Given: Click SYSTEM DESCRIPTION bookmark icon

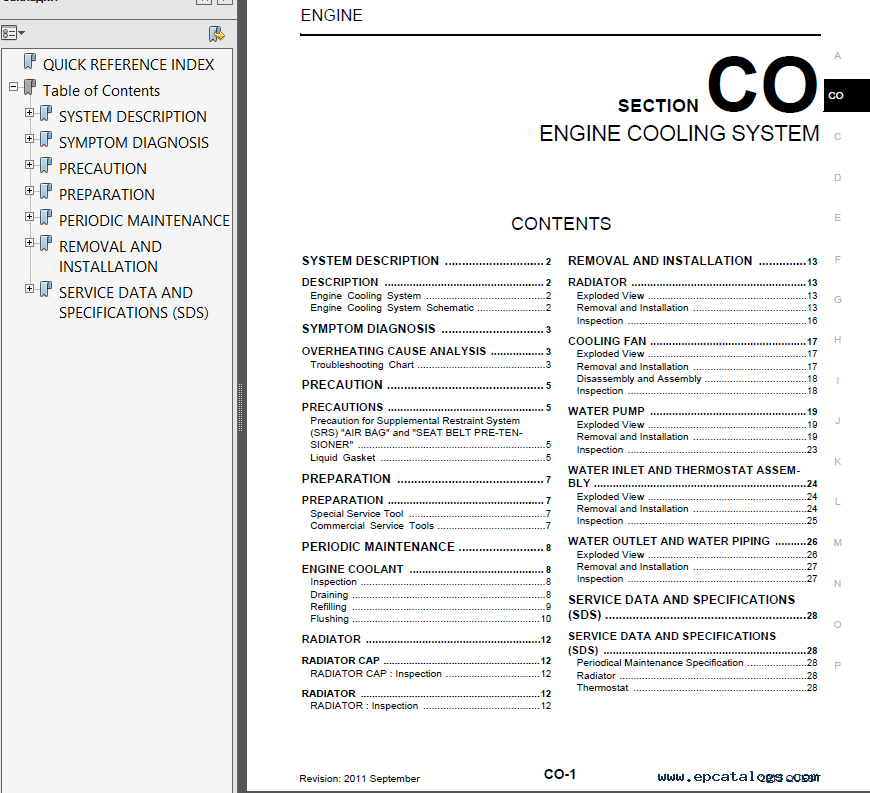Looking at the screenshot, I should (46, 114).
